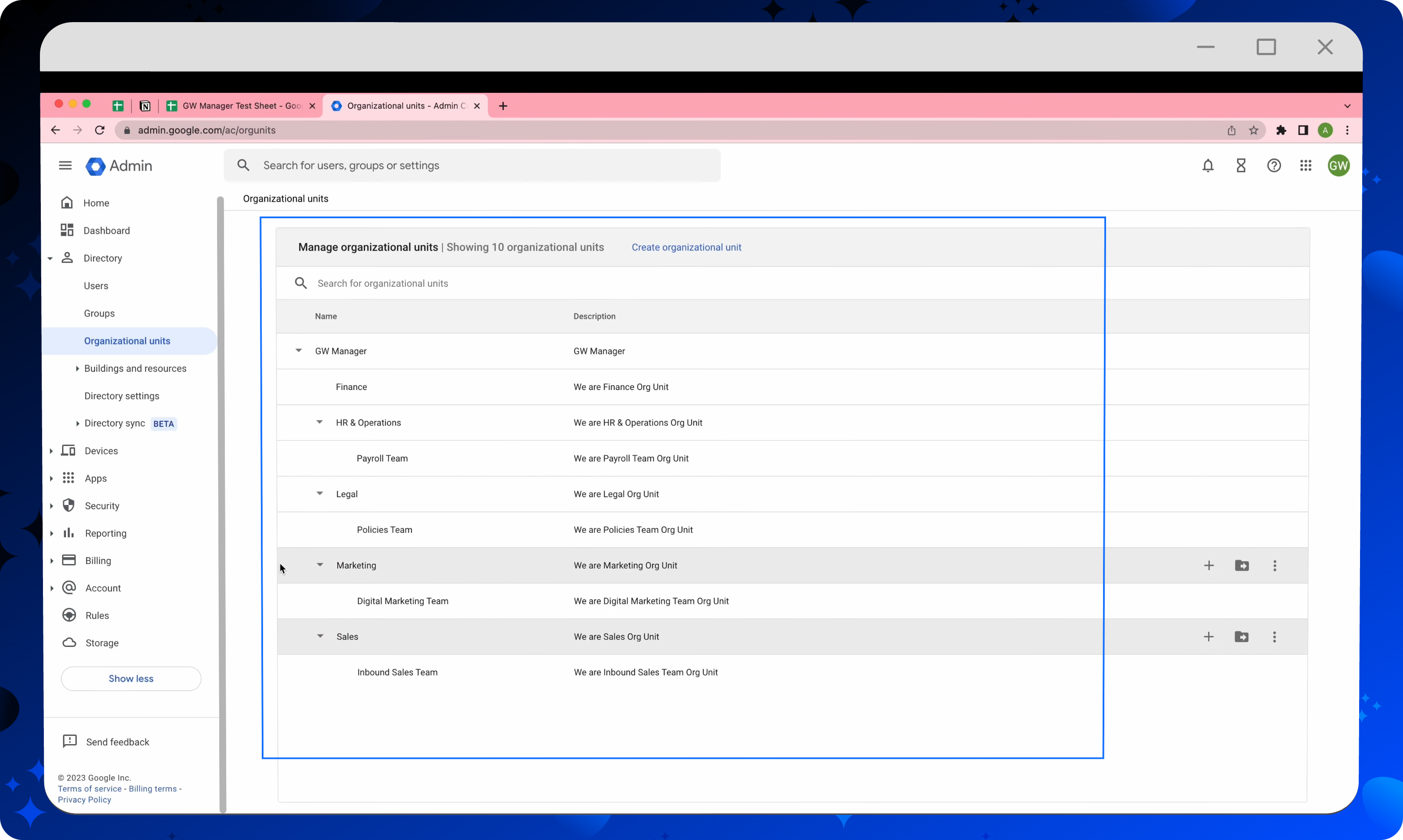Add a sub-unit to Sales with plus
Image resolution: width=1403 pixels, height=840 pixels.
1208,637
